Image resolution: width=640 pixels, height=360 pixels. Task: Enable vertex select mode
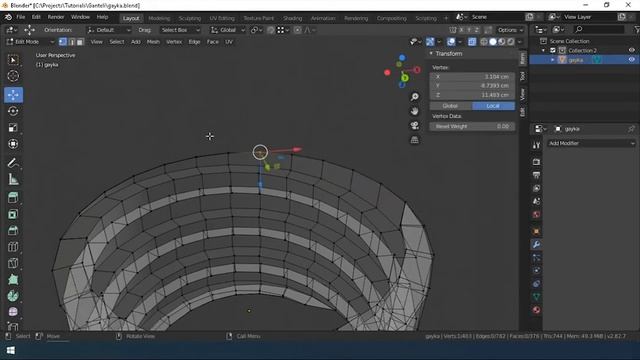[63, 42]
